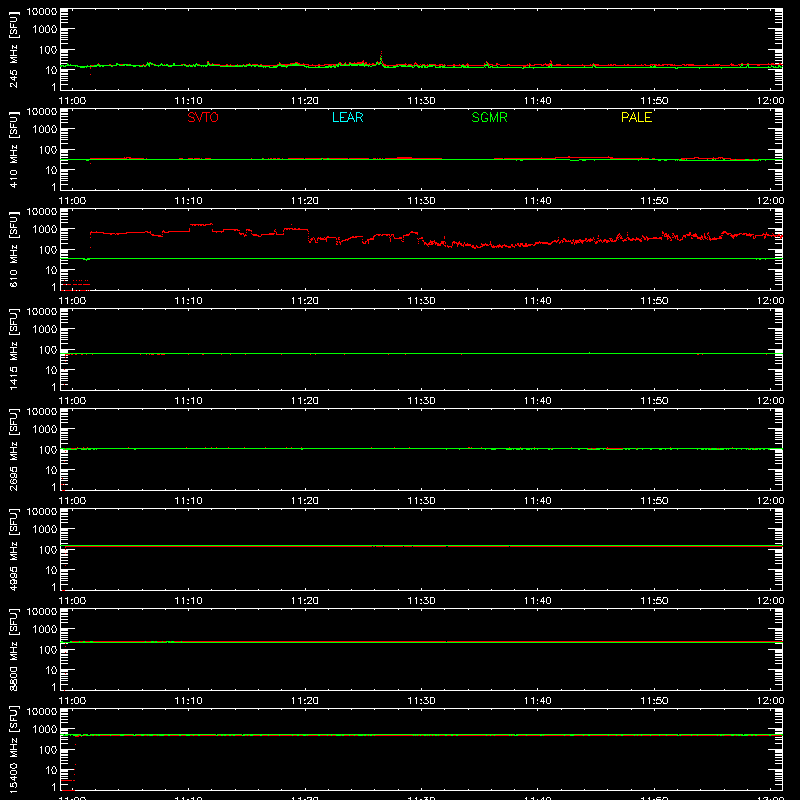Click the 11:30 time label under 245 MHz panel
This screenshot has width=800, height=800.
421,101
